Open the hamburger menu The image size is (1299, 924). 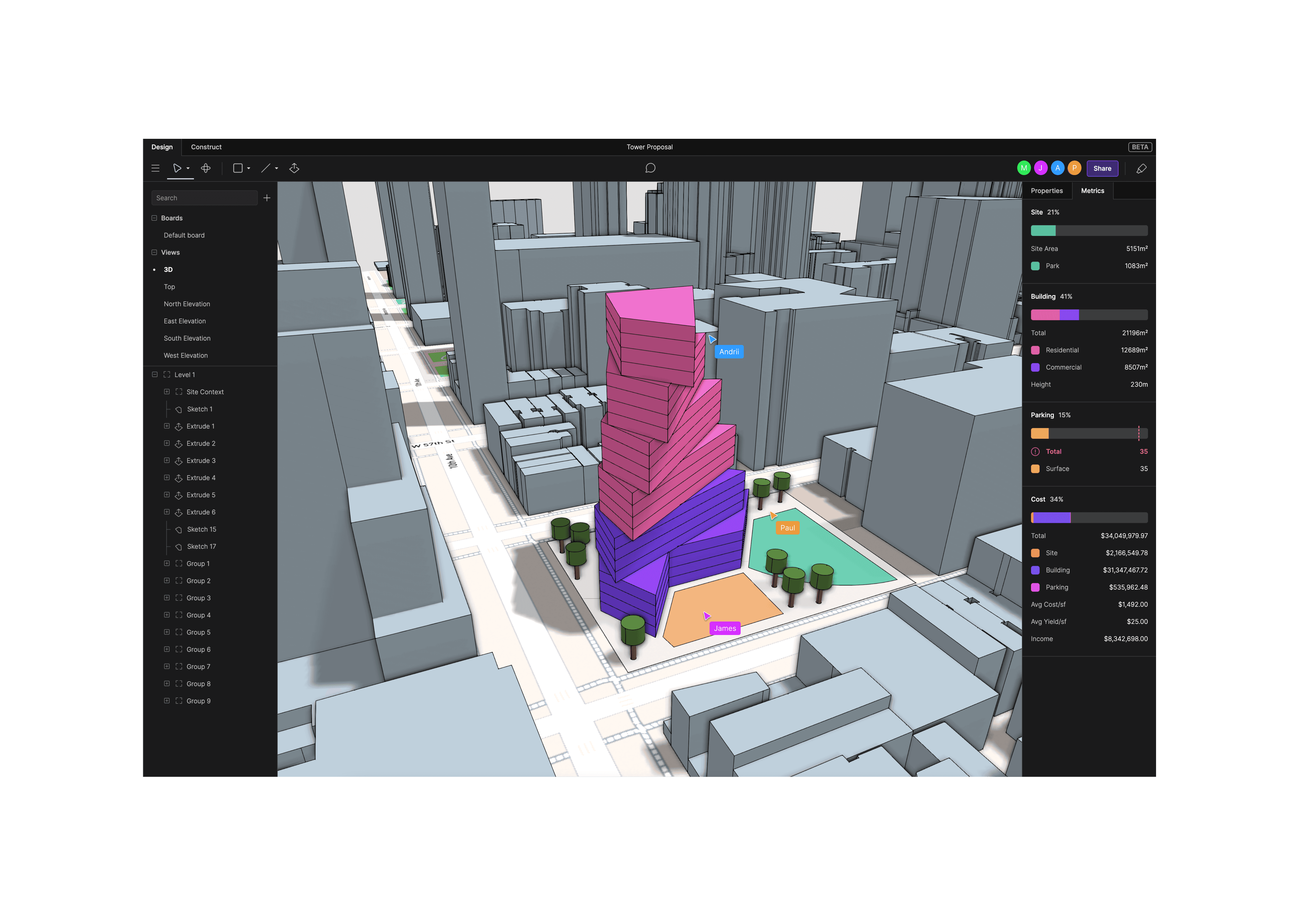pos(155,168)
